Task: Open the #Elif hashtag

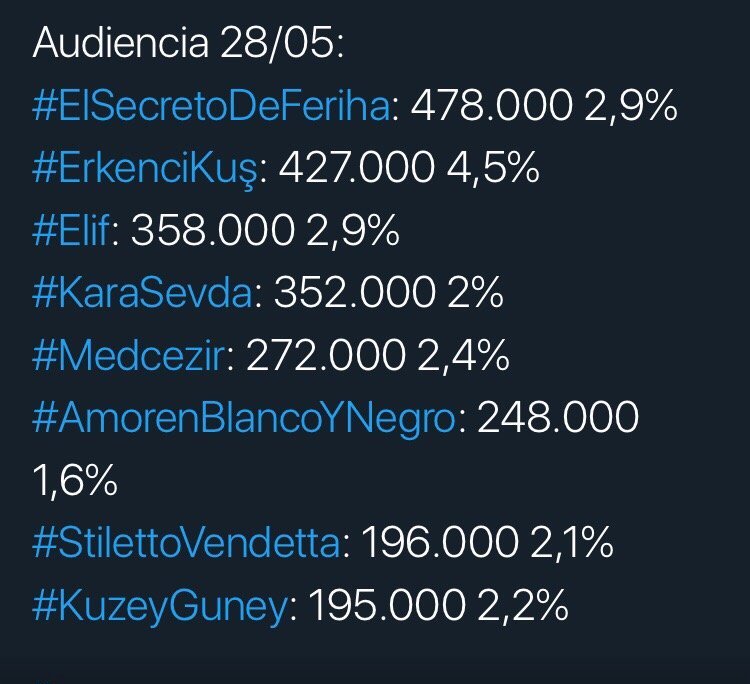Action: (75, 233)
